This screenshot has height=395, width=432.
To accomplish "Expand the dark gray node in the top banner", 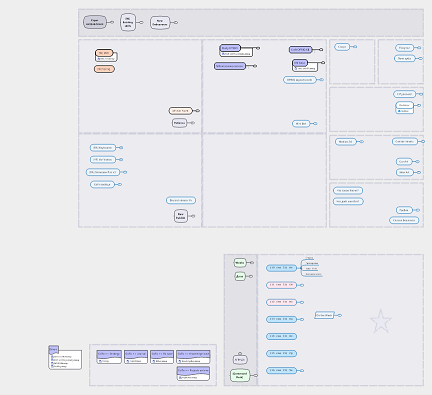I will coord(112,22).
